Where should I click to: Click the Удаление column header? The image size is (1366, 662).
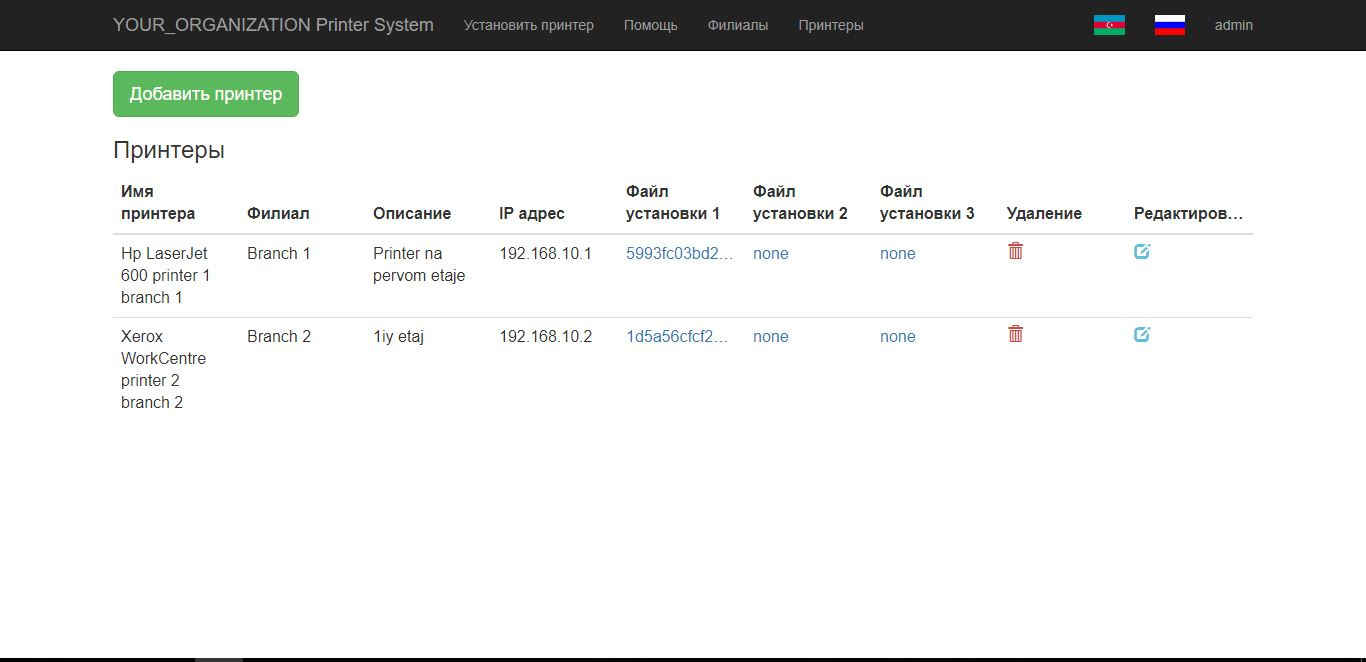tap(1044, 213)
